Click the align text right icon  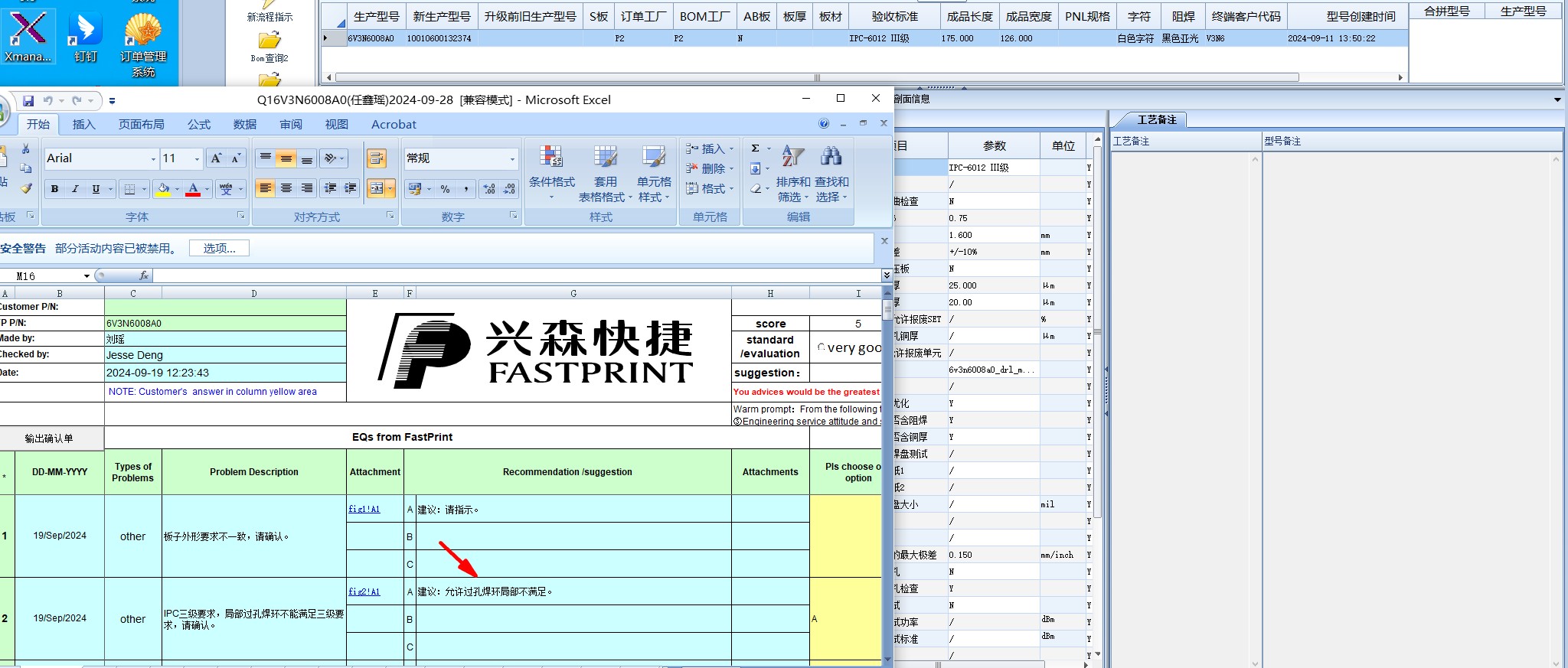[x=307, y=188]
